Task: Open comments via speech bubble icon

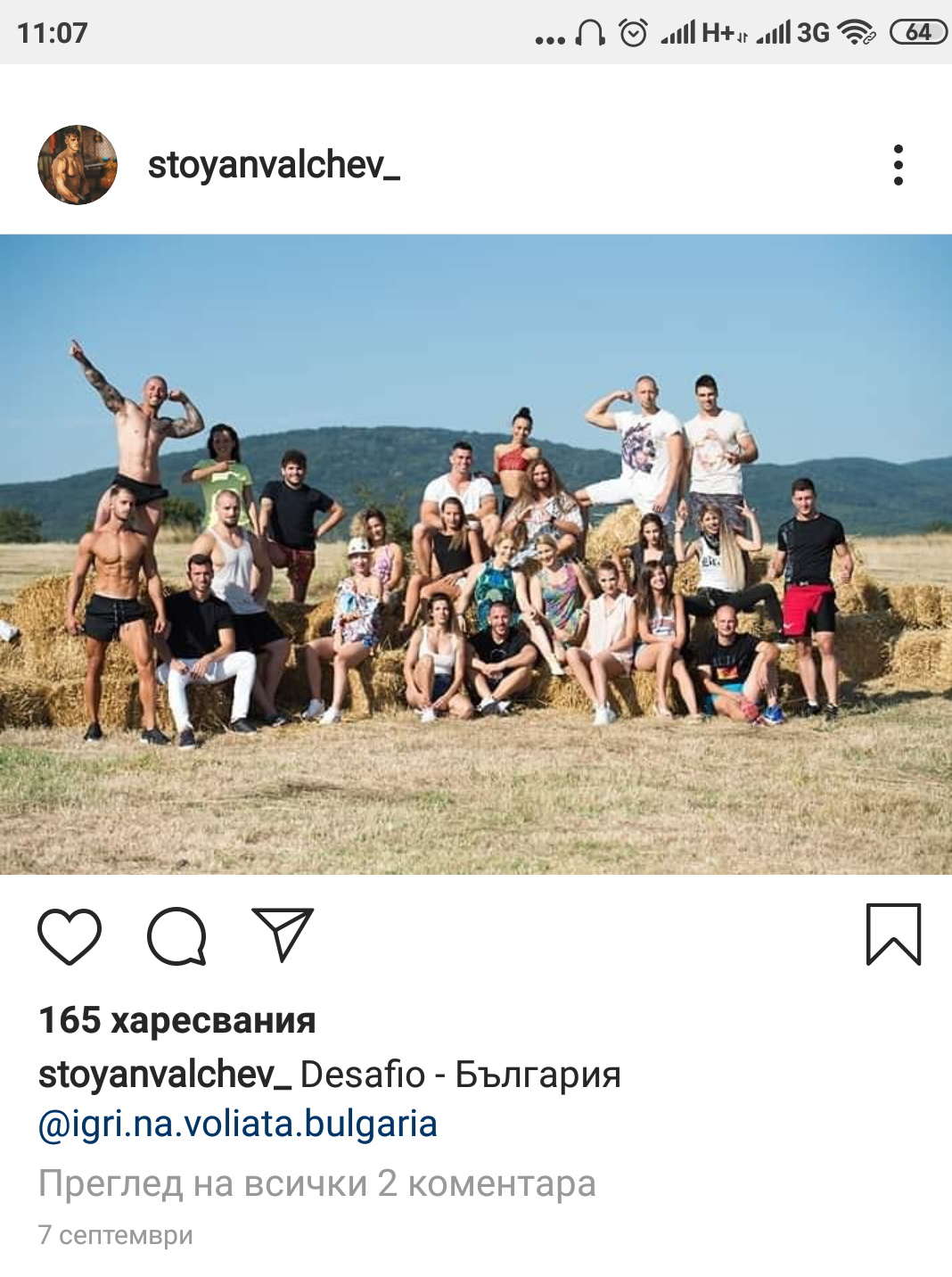Action: point(176,936)
